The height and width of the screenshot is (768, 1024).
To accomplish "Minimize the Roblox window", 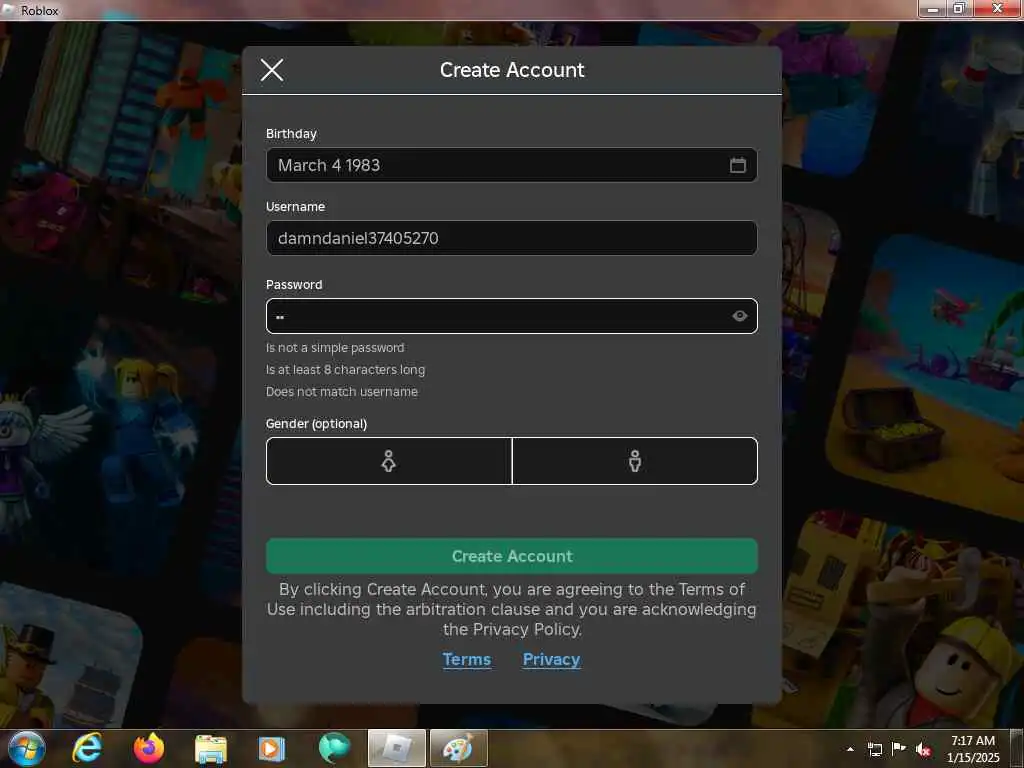I will pyautogui.click(x=933, y=9).
